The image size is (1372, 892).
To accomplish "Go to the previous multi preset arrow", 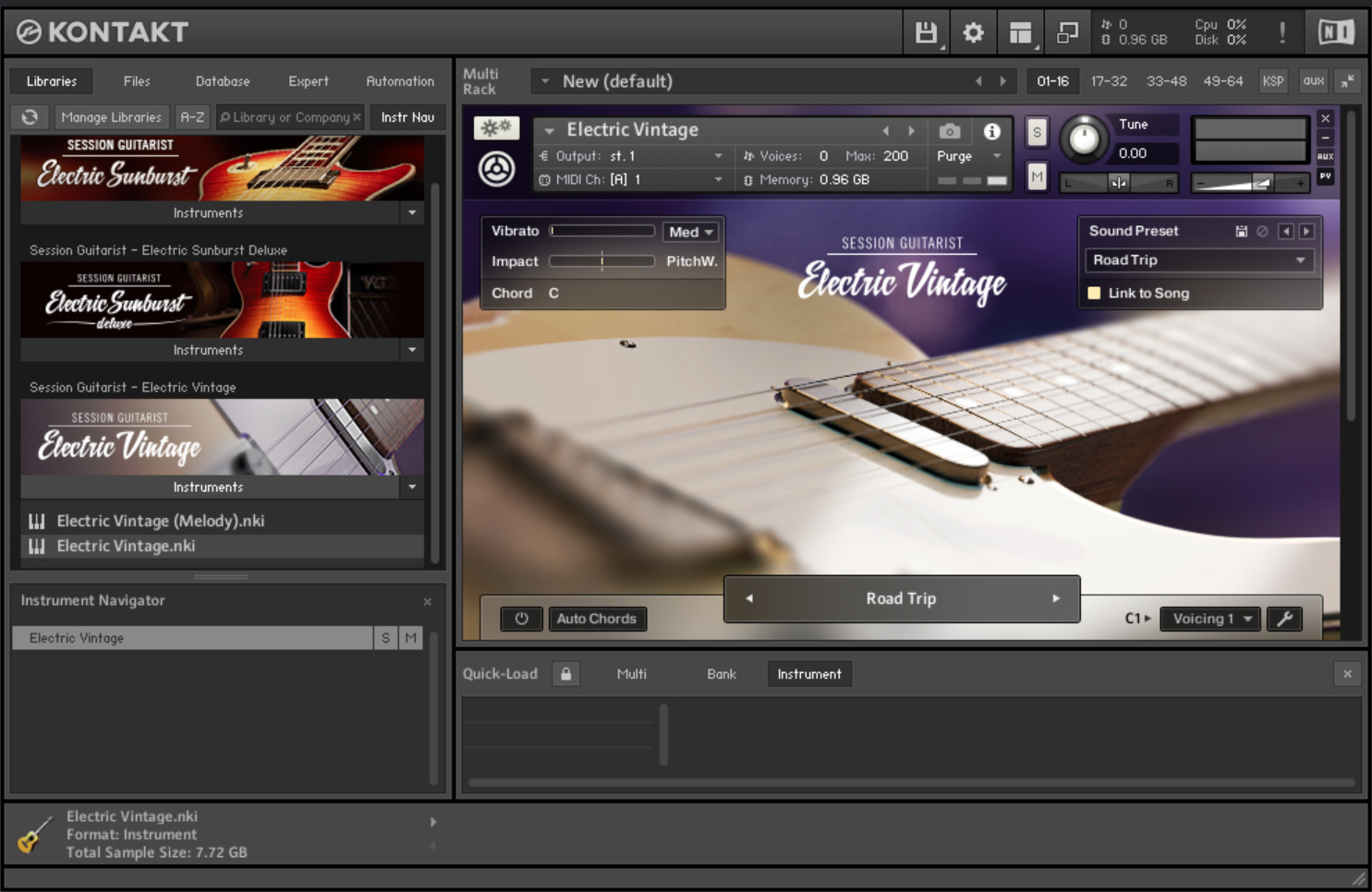I will [978, 81].
